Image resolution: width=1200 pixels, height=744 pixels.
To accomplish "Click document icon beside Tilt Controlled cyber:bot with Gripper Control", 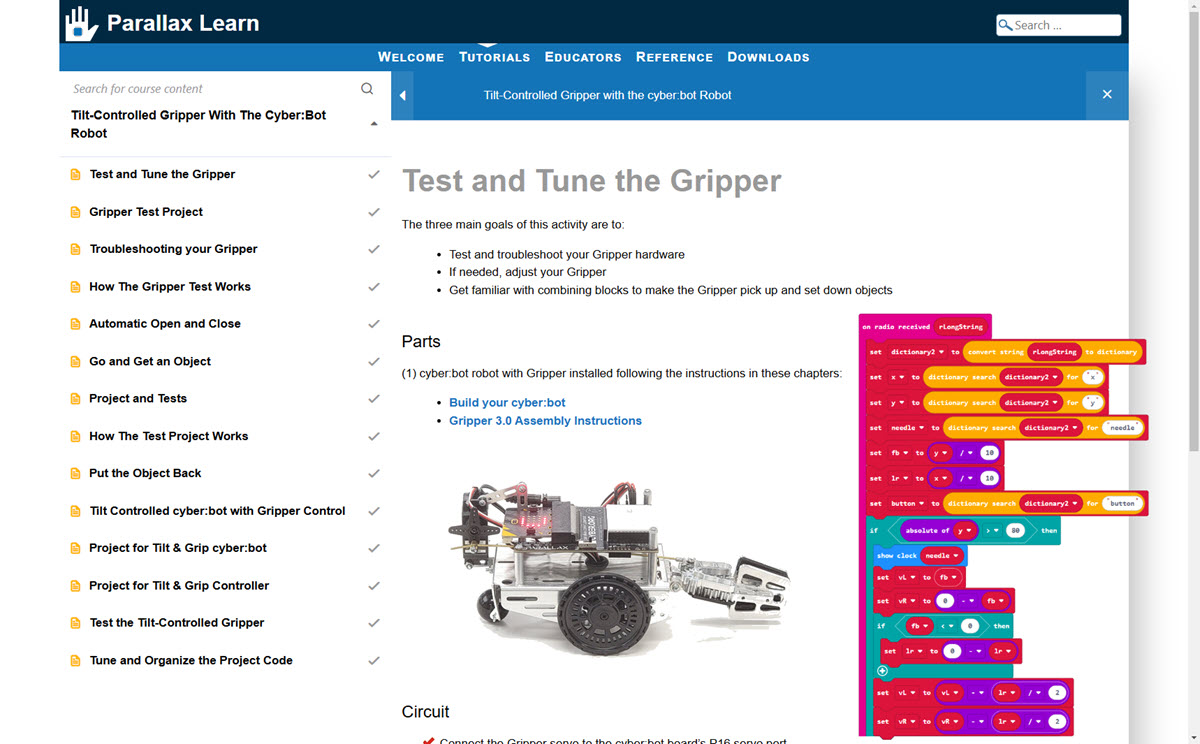I will 75,511.
